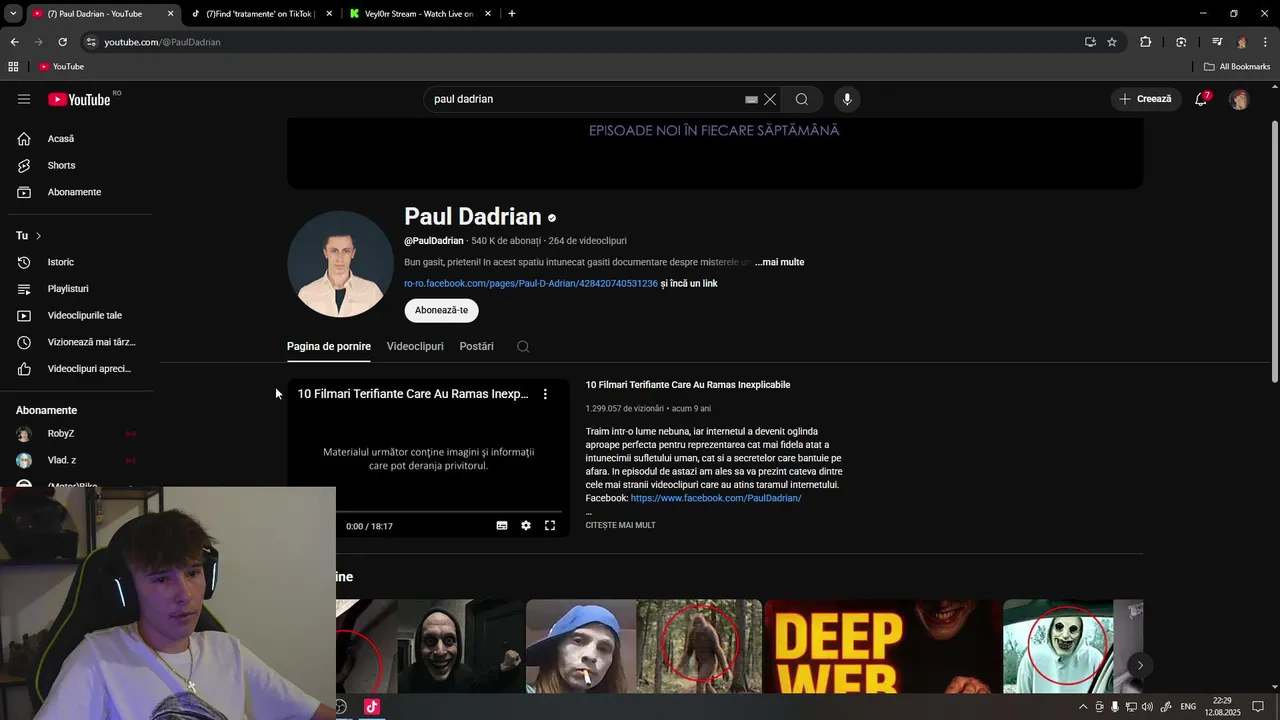The image size is (1280, 720).
Task: Expand channel description with ...mai multe
Action: [779, 262]
